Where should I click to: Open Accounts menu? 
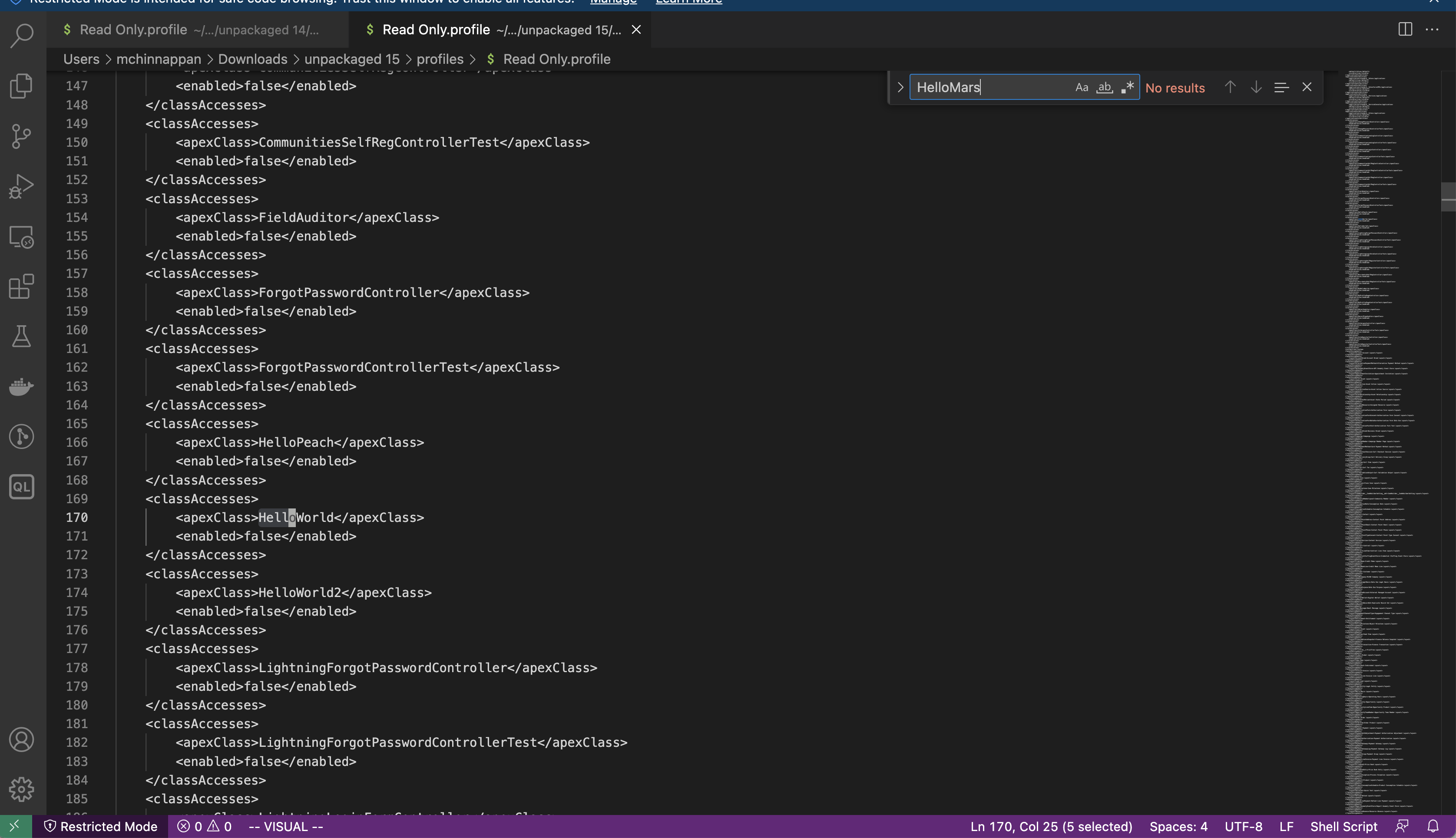click(x=22, y=739)
